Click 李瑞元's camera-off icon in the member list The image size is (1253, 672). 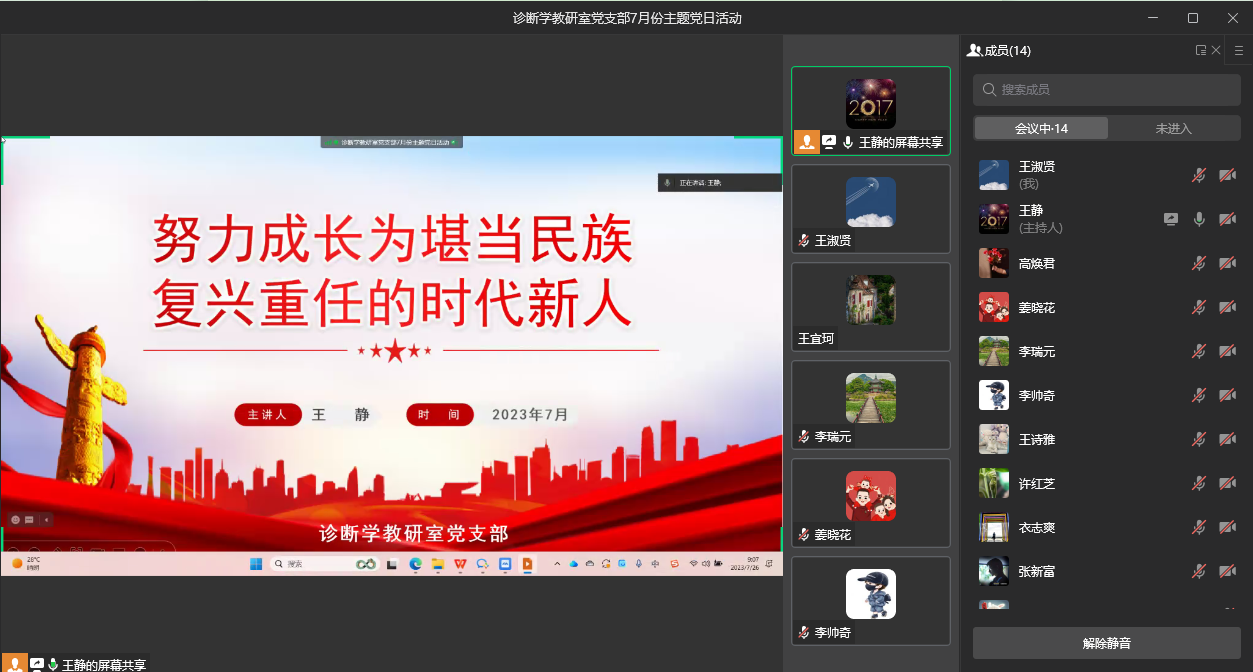point(1227,351)
